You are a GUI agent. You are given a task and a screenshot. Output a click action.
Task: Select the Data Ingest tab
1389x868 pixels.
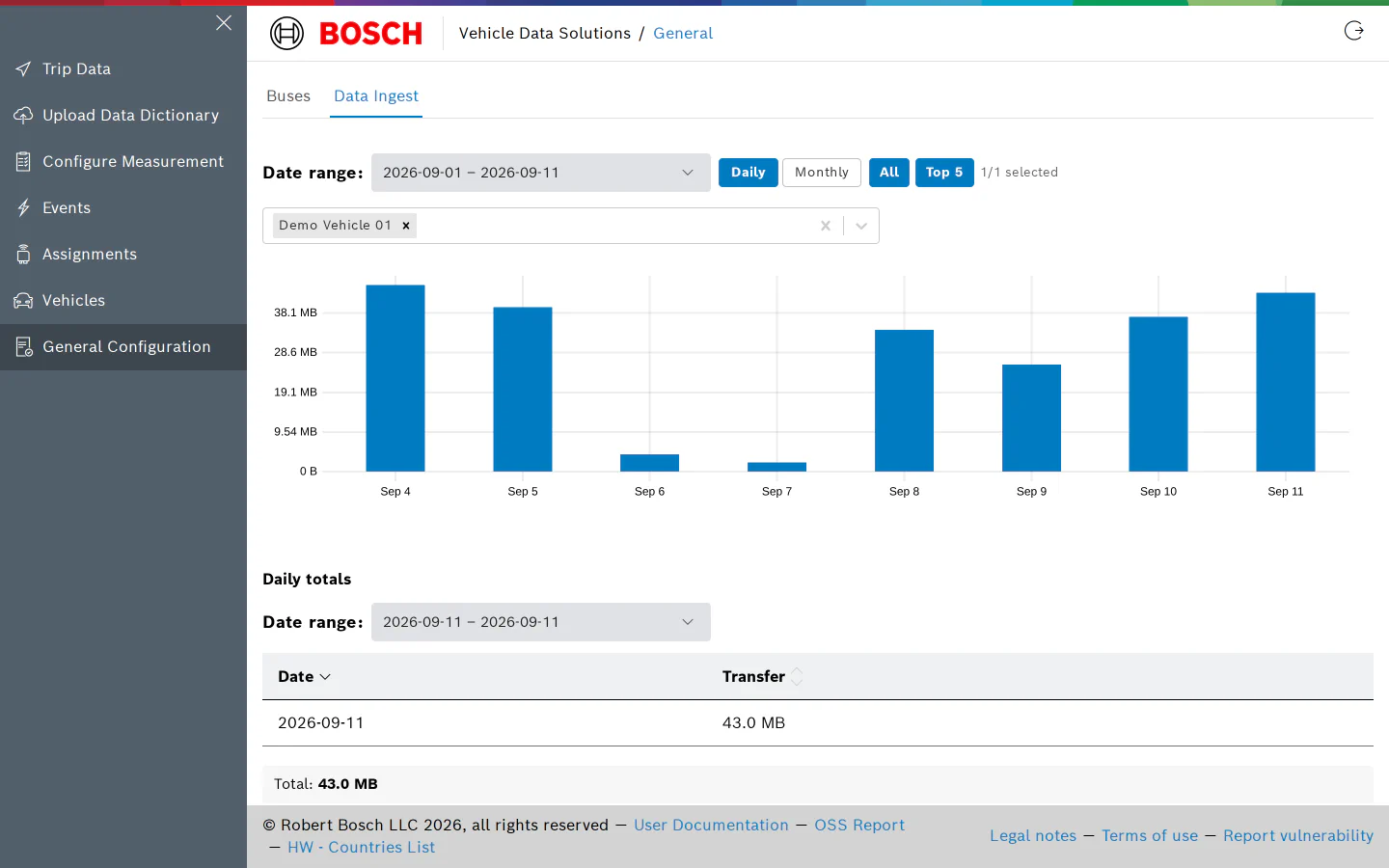(376, 96)
